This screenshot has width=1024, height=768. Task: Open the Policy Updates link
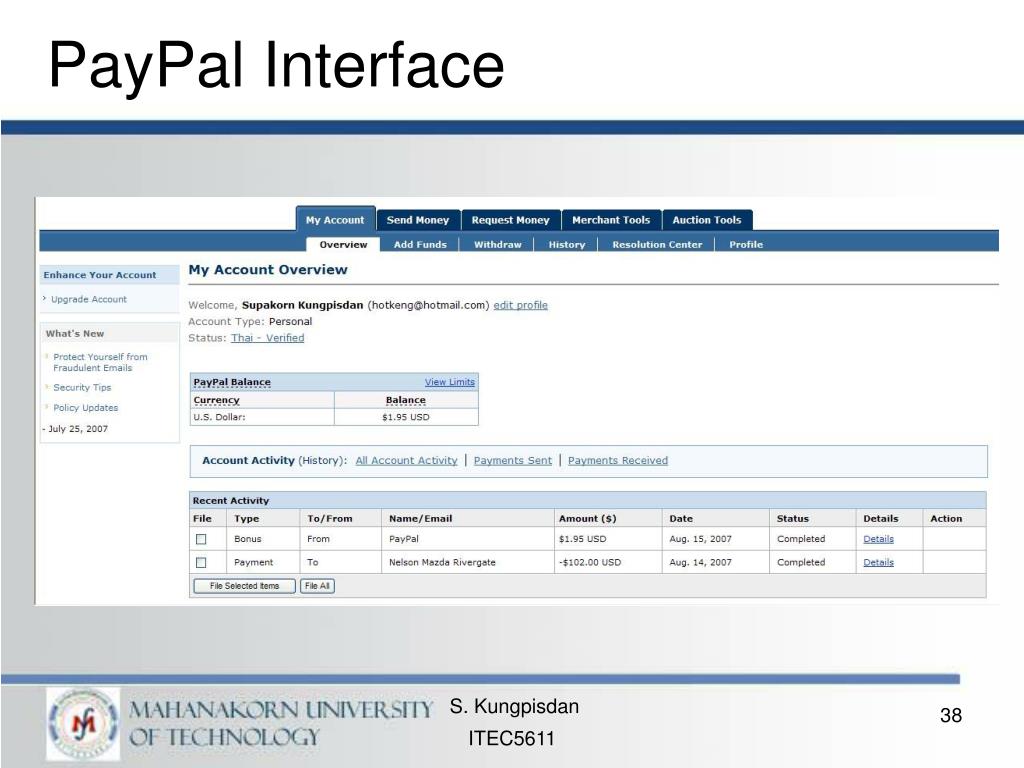pyautogui.click(x=86, y=408)
